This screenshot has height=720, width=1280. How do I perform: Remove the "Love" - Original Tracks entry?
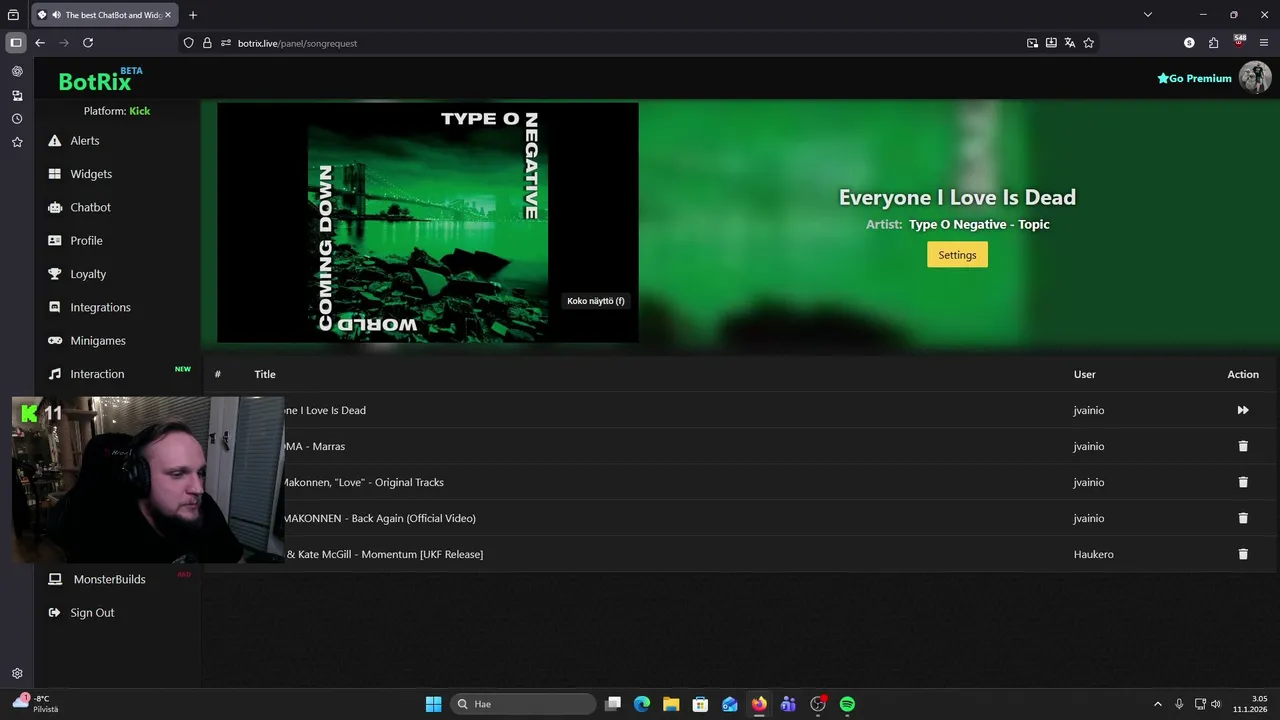[x=1243, y=482]
